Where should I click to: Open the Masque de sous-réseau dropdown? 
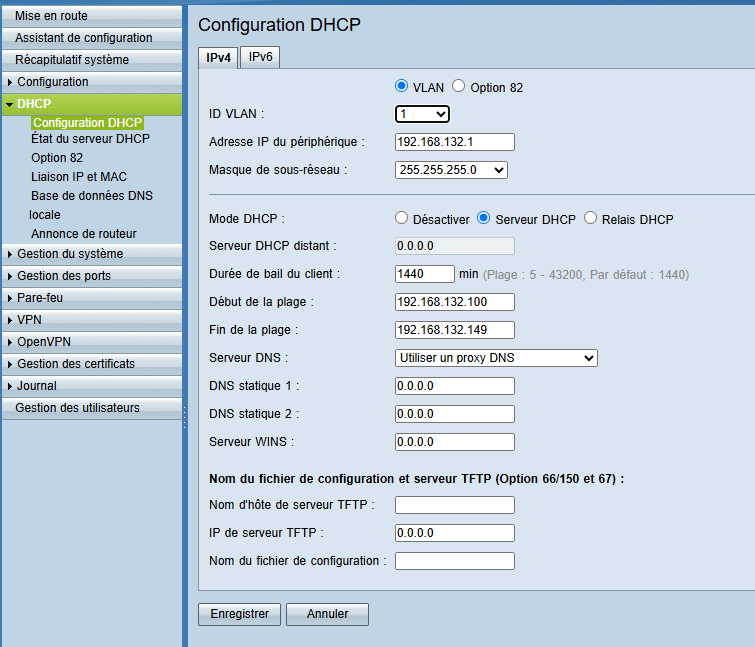click(451, 170)
